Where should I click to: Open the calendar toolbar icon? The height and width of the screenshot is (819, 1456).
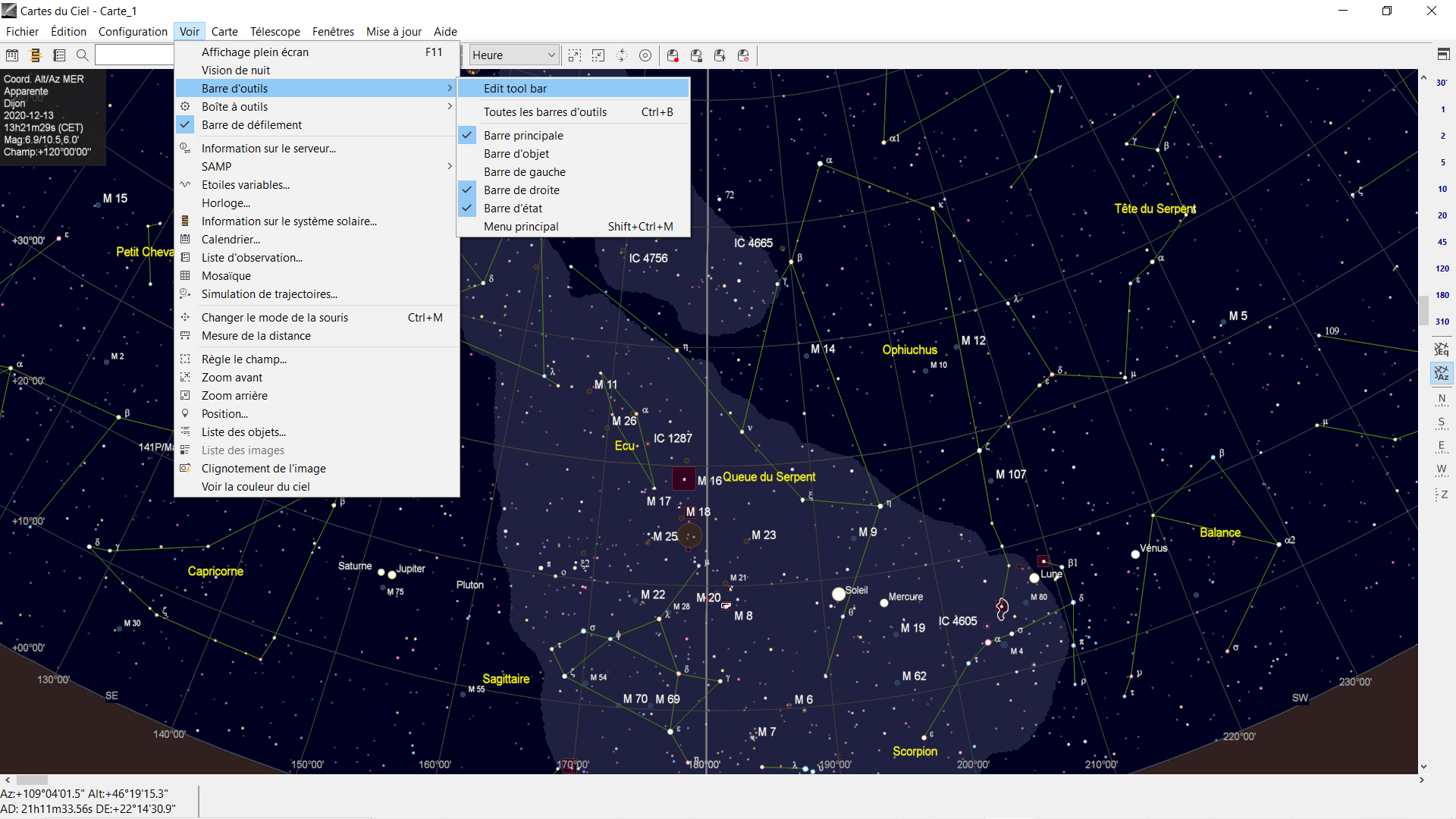12,55
